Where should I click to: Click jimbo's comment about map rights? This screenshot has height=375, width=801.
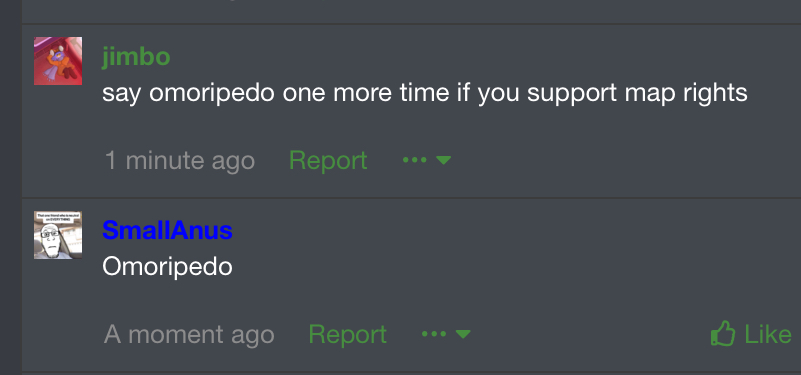425,93
